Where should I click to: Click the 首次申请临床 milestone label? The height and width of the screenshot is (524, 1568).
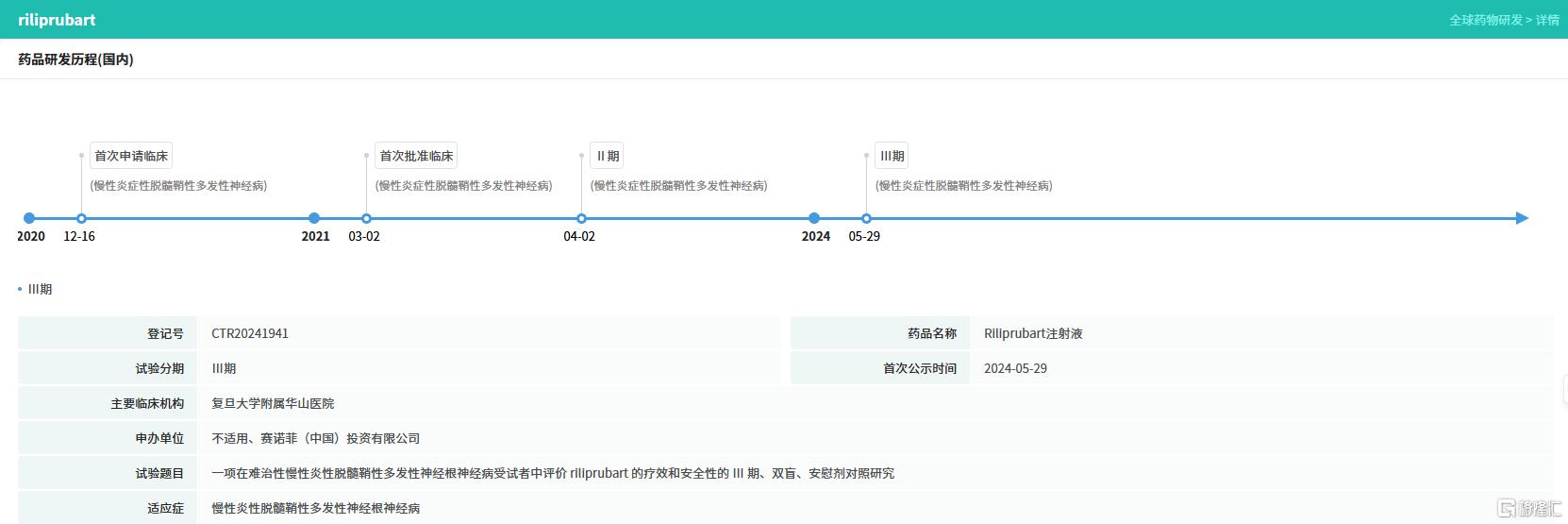(131, 156)
